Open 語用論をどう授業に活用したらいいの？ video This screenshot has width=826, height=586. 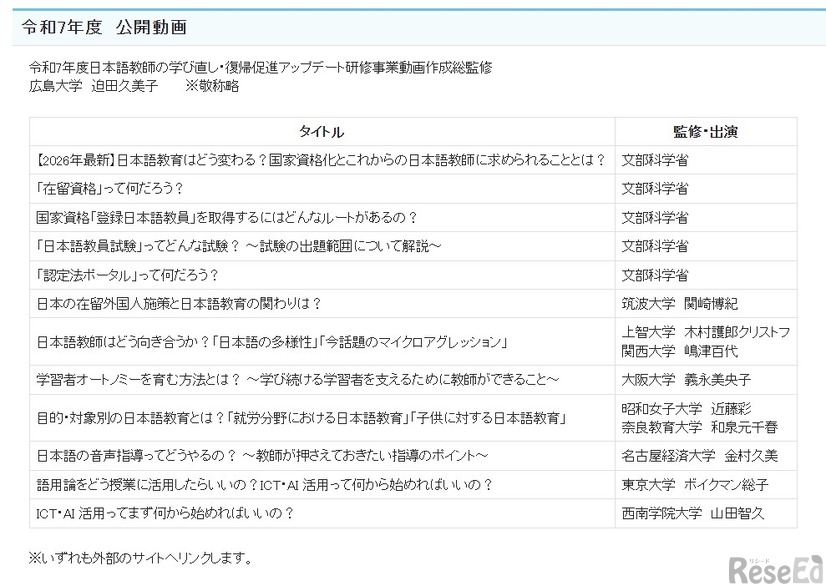click(x=264, y=485)
